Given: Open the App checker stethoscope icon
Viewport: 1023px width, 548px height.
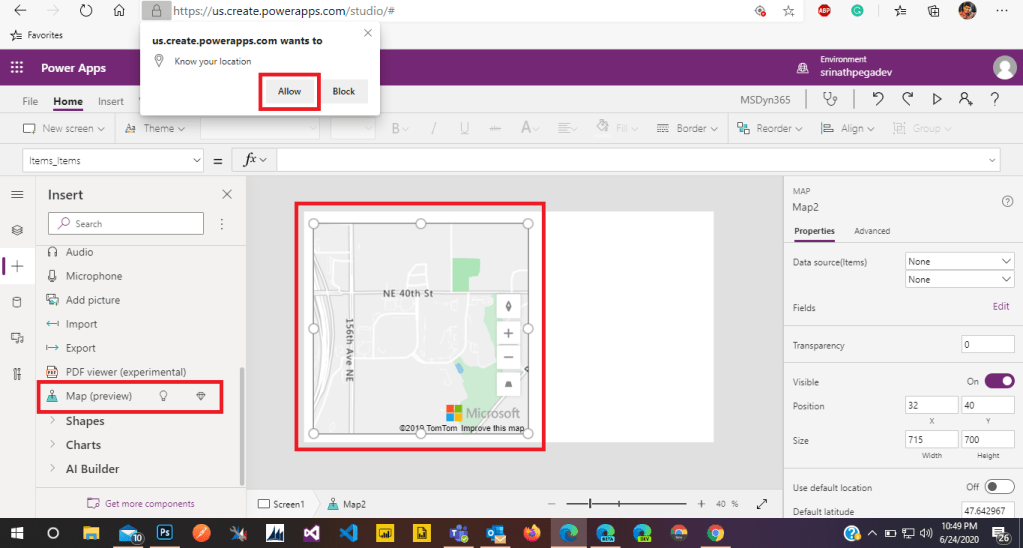Looking at the screenshot, I should coord(829,99).
